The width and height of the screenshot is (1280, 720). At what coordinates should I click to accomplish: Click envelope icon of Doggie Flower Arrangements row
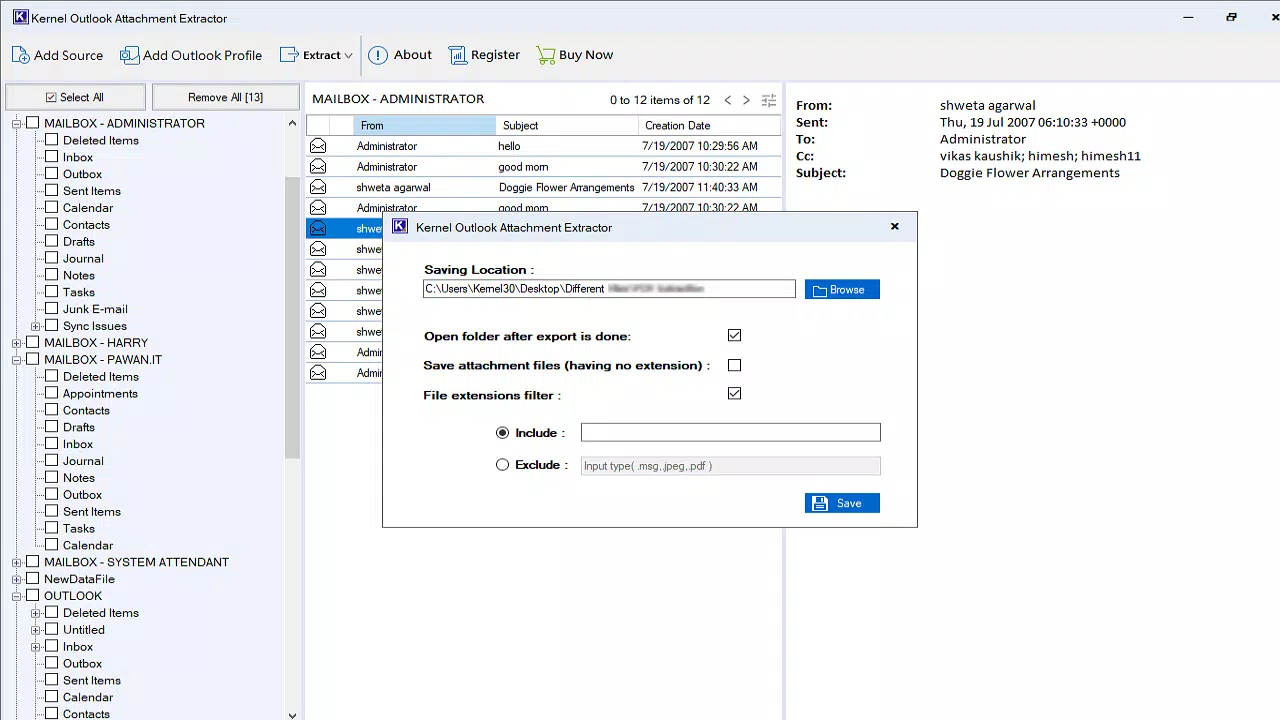click(318, 187)
